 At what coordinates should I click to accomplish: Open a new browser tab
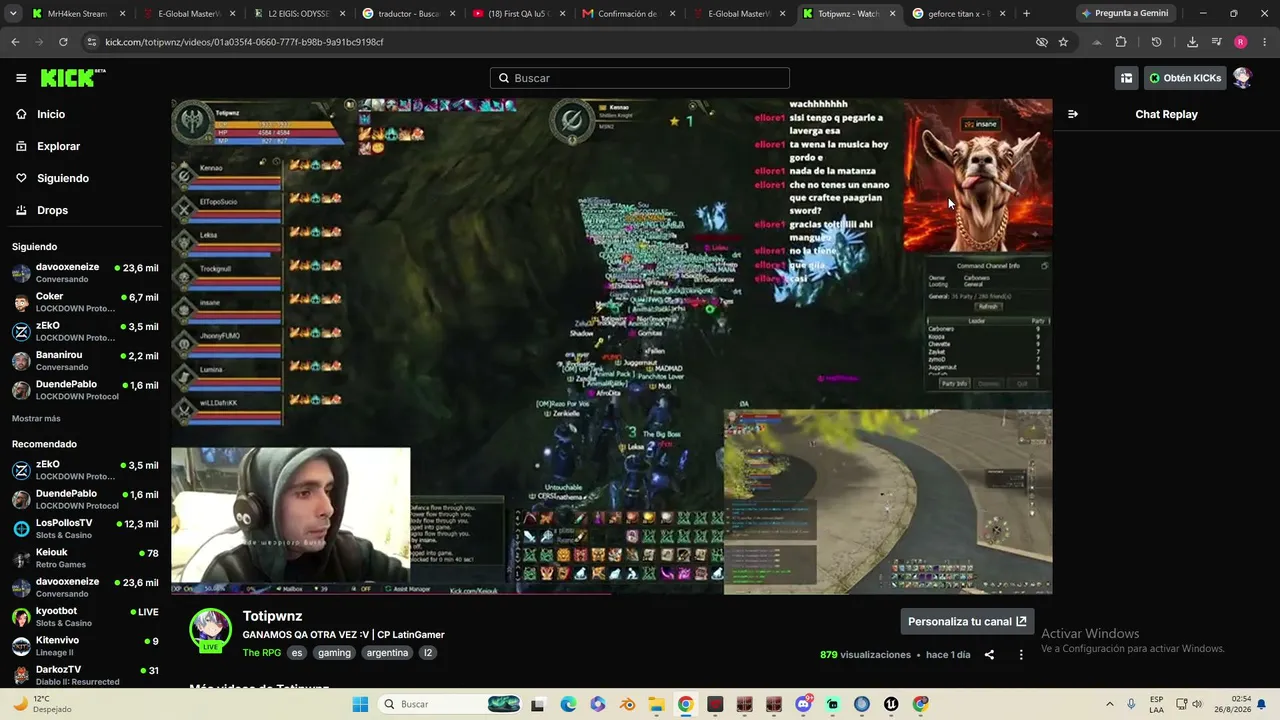(x=1026, y=14)
